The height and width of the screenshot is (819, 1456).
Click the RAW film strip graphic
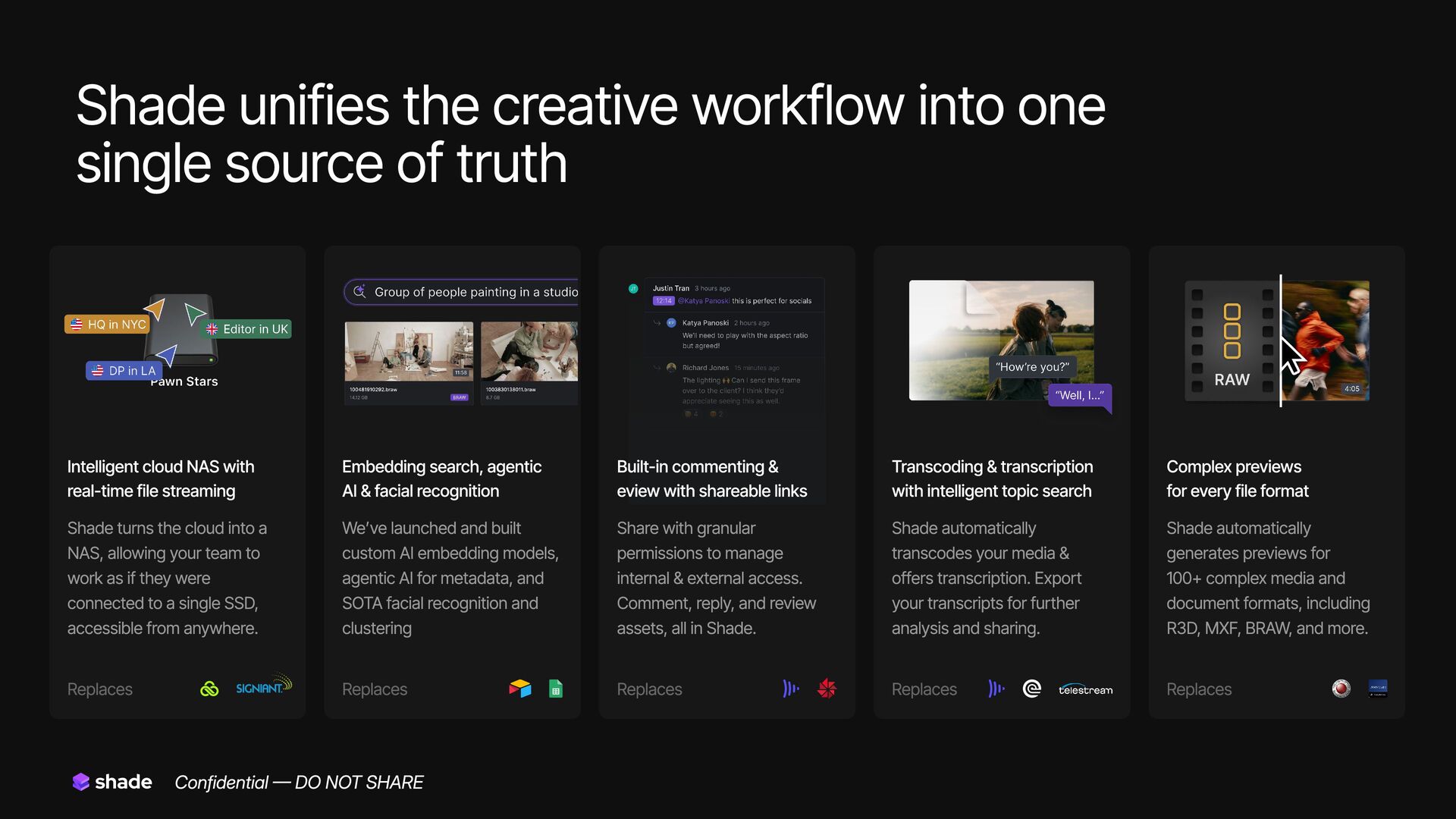1232,341
